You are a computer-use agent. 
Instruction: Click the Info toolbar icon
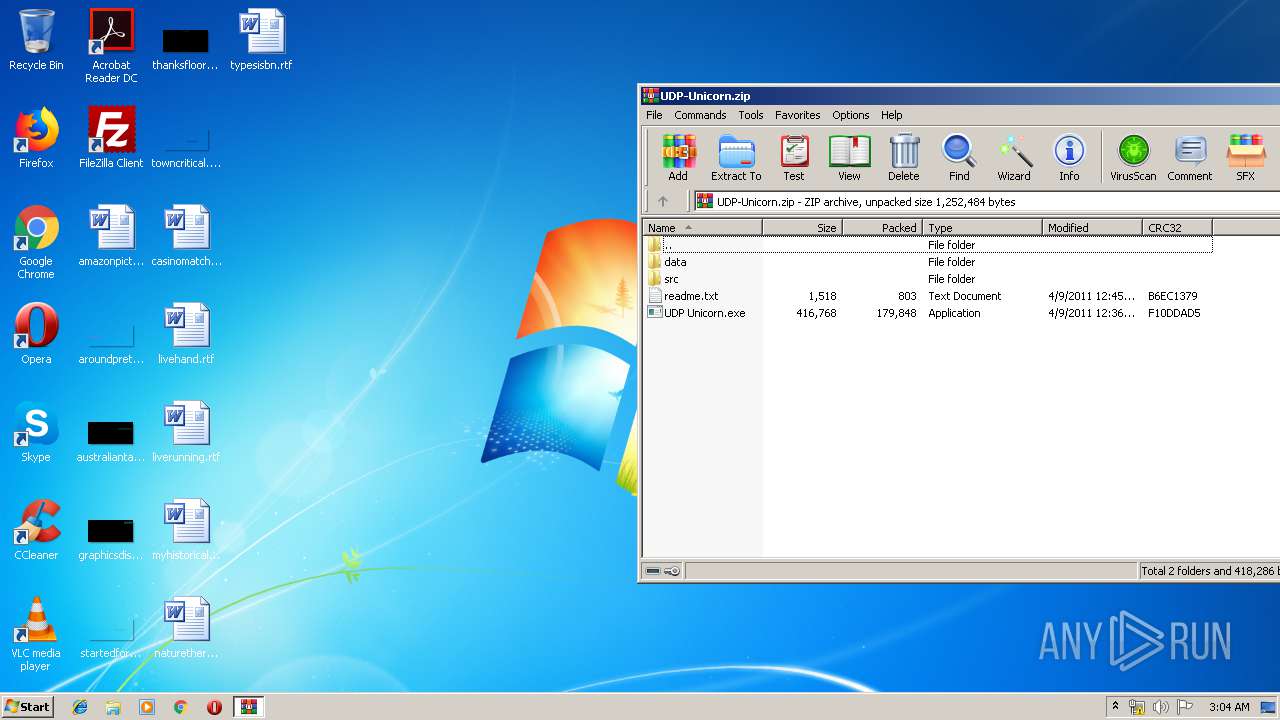[1069, 158]
